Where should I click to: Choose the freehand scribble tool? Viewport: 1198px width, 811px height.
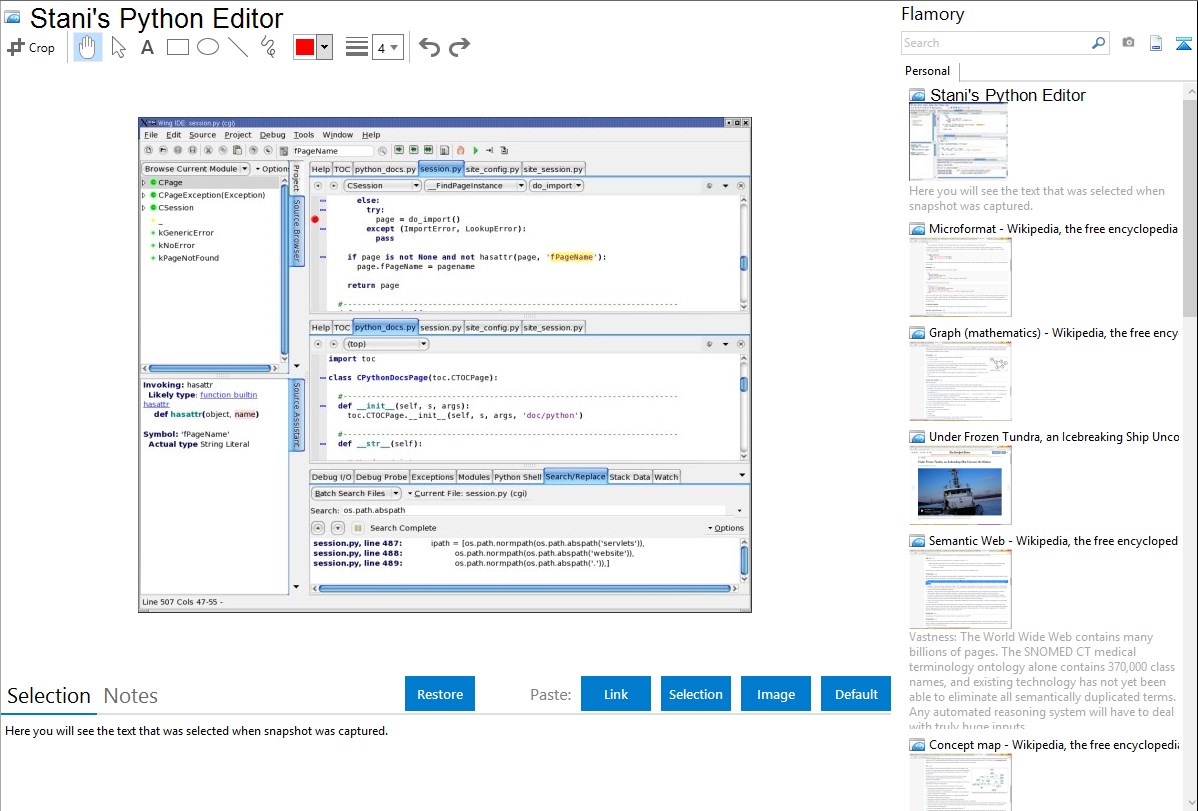coord(267,47)
